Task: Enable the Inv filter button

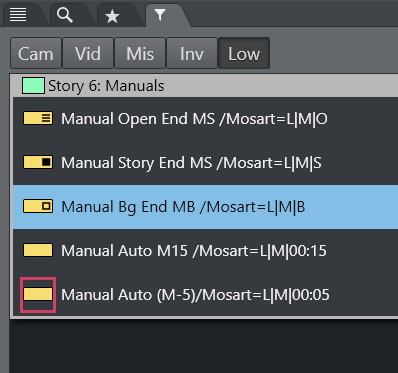Action: [192, 53]
